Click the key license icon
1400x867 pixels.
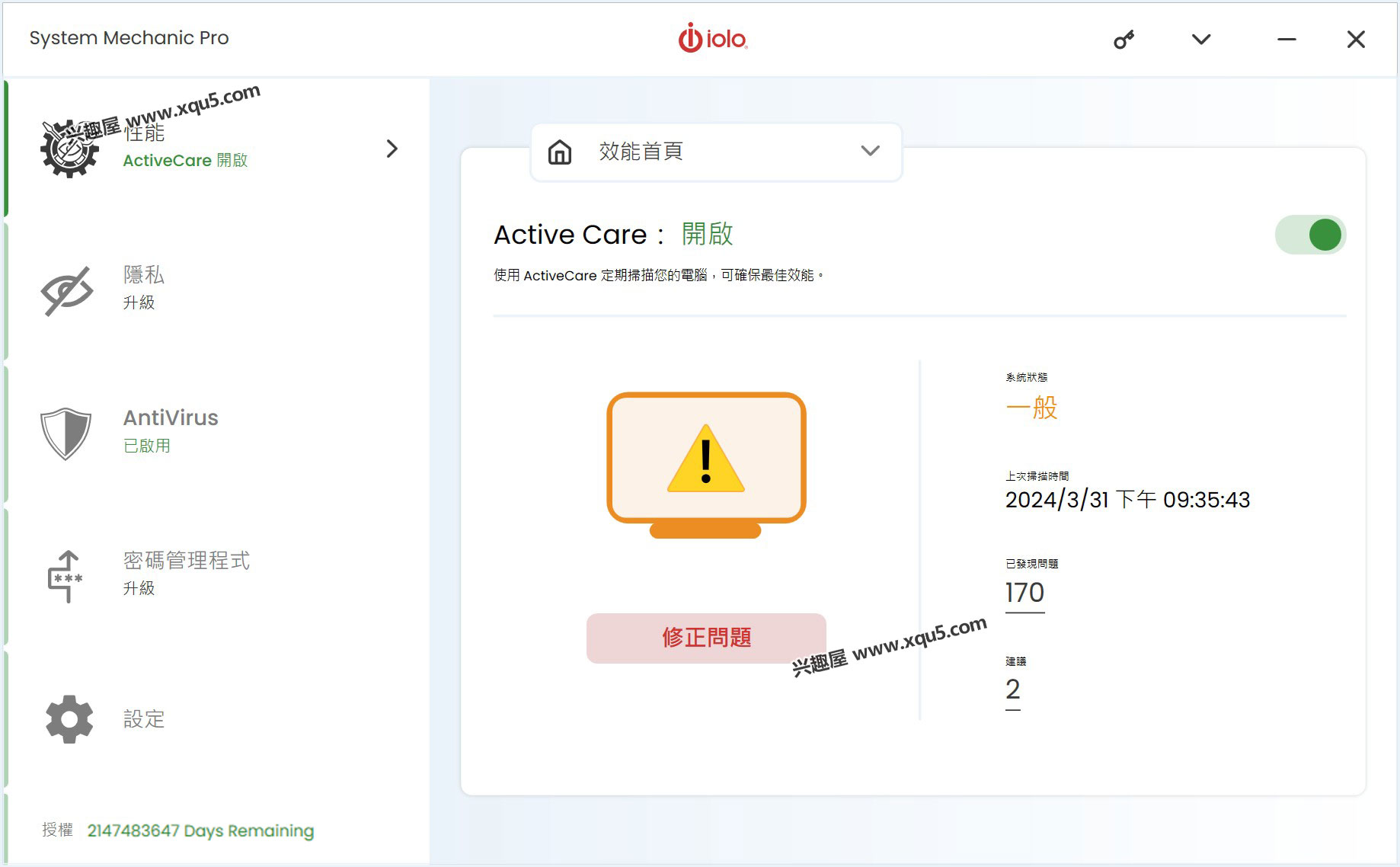(x=1124, y=40)
